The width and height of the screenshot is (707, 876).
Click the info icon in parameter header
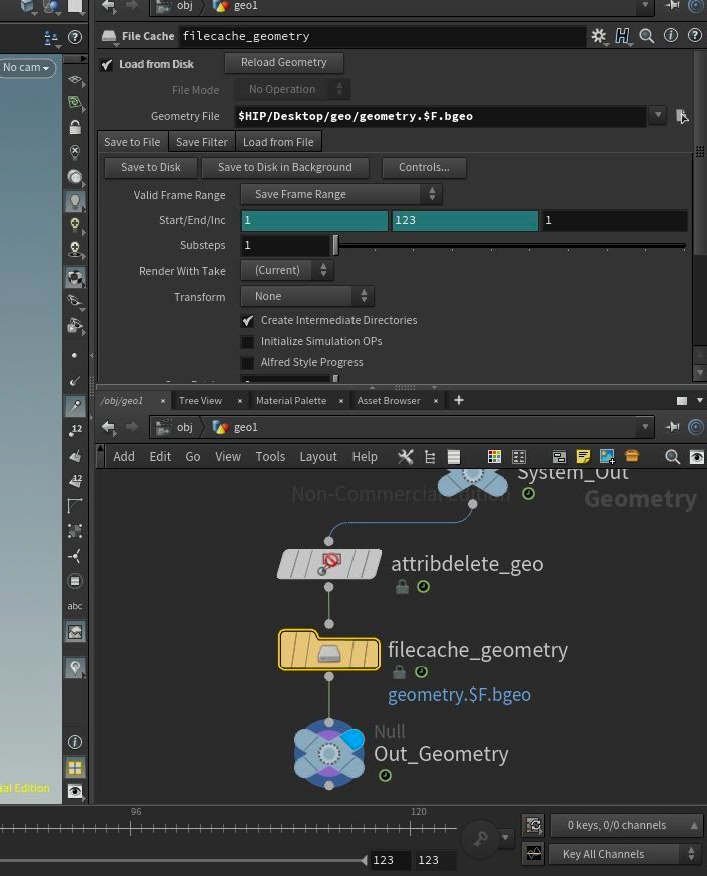(x=670, y=36)
